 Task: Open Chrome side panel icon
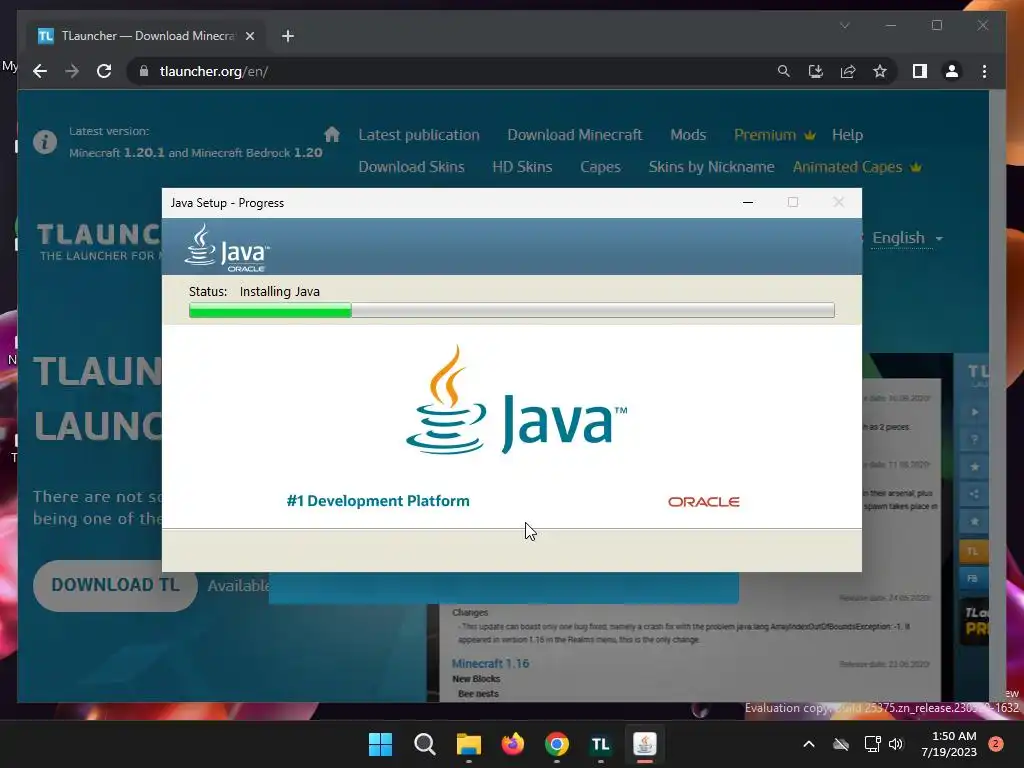[920, 71]
